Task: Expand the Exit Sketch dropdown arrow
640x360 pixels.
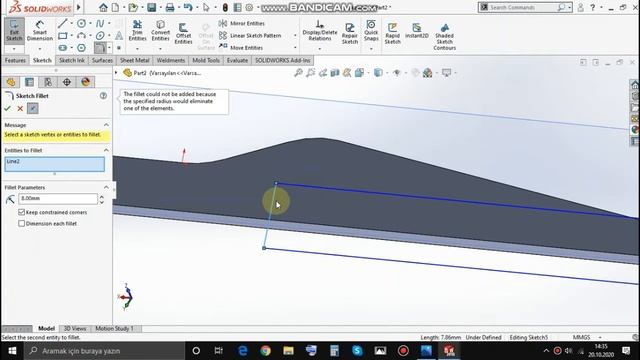Action: pos(14,49)
